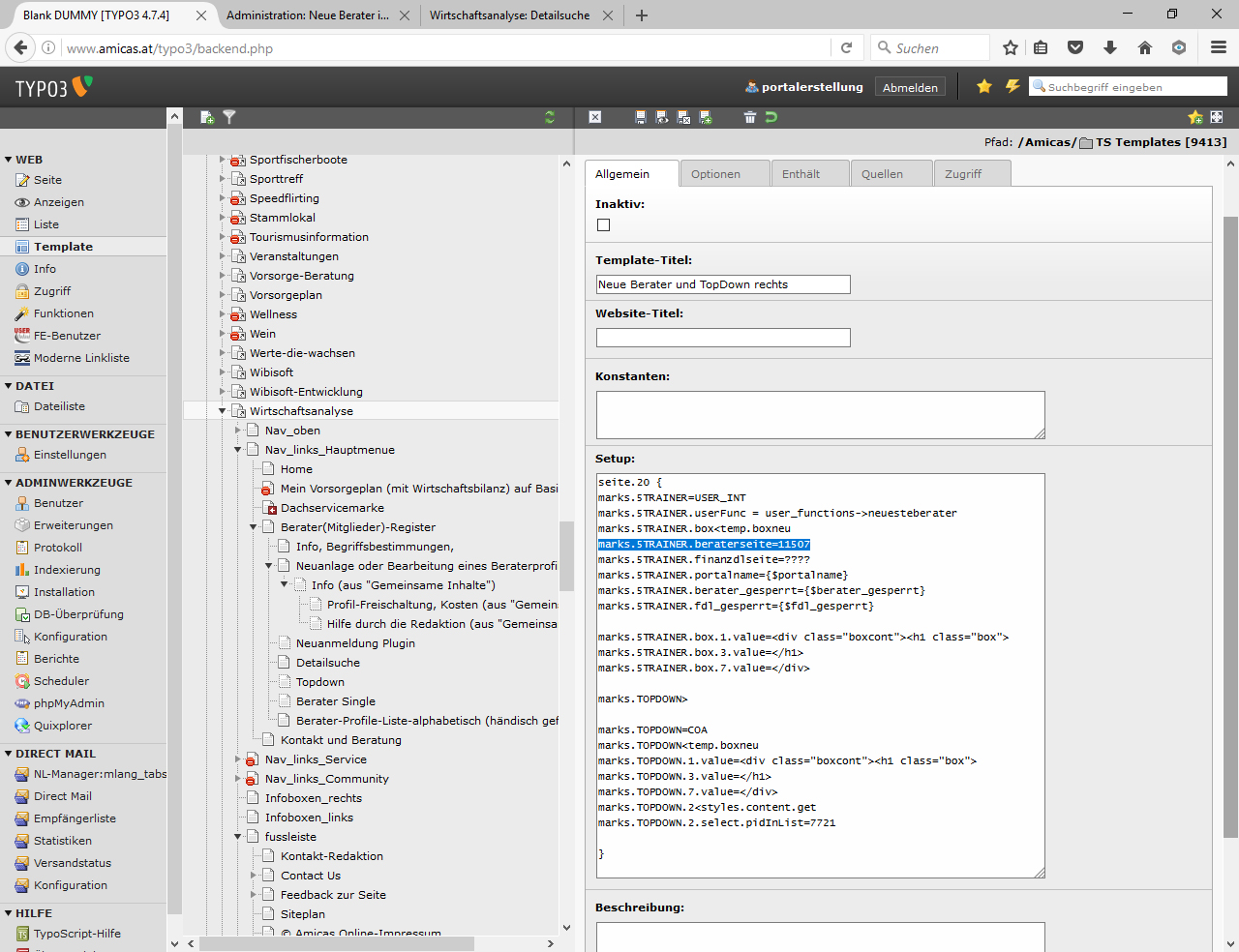Select Berater Single page in tree

[336, 701]
